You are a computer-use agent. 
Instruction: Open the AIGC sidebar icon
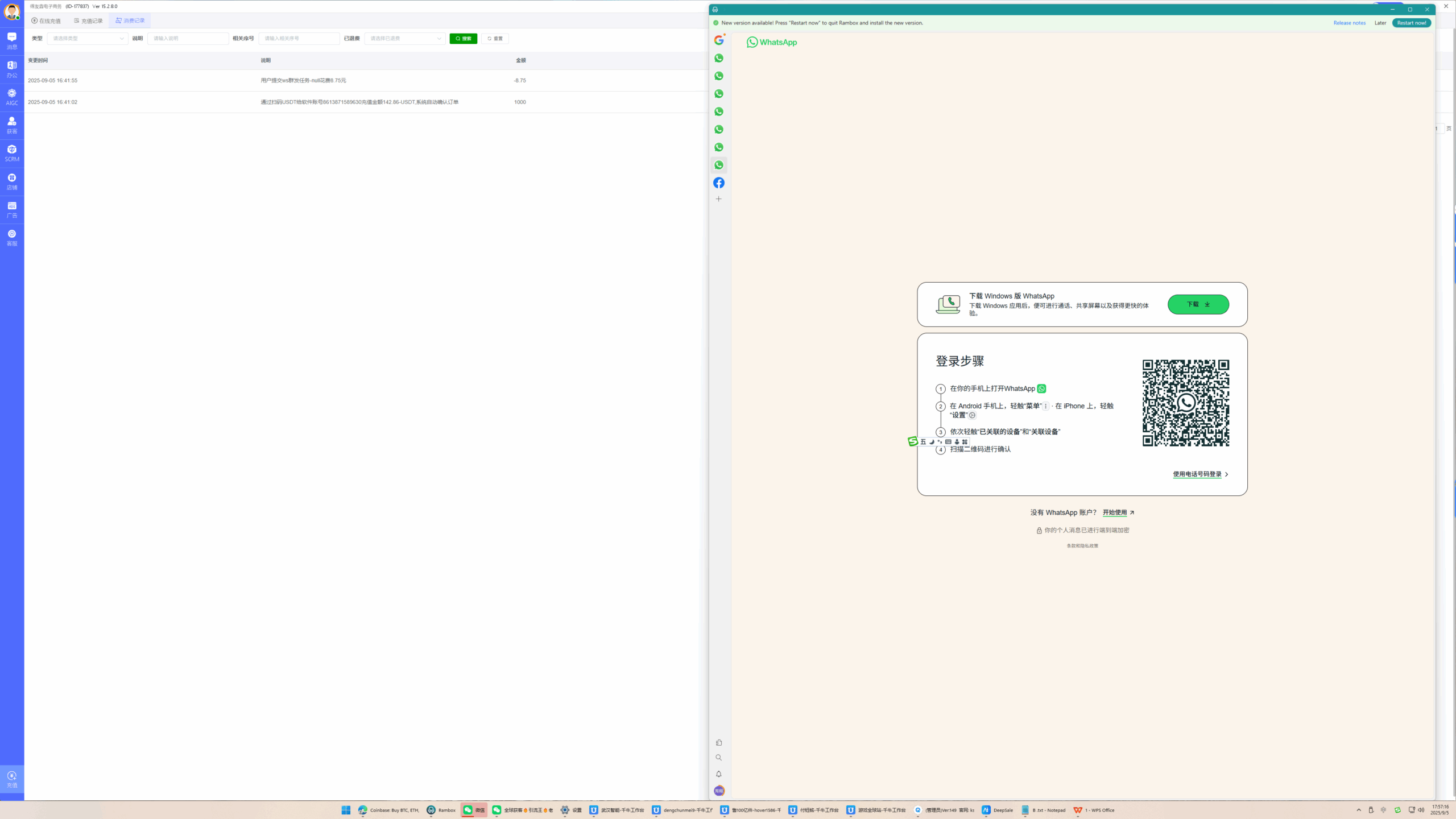pyautogui.click(x=12, y=97)
